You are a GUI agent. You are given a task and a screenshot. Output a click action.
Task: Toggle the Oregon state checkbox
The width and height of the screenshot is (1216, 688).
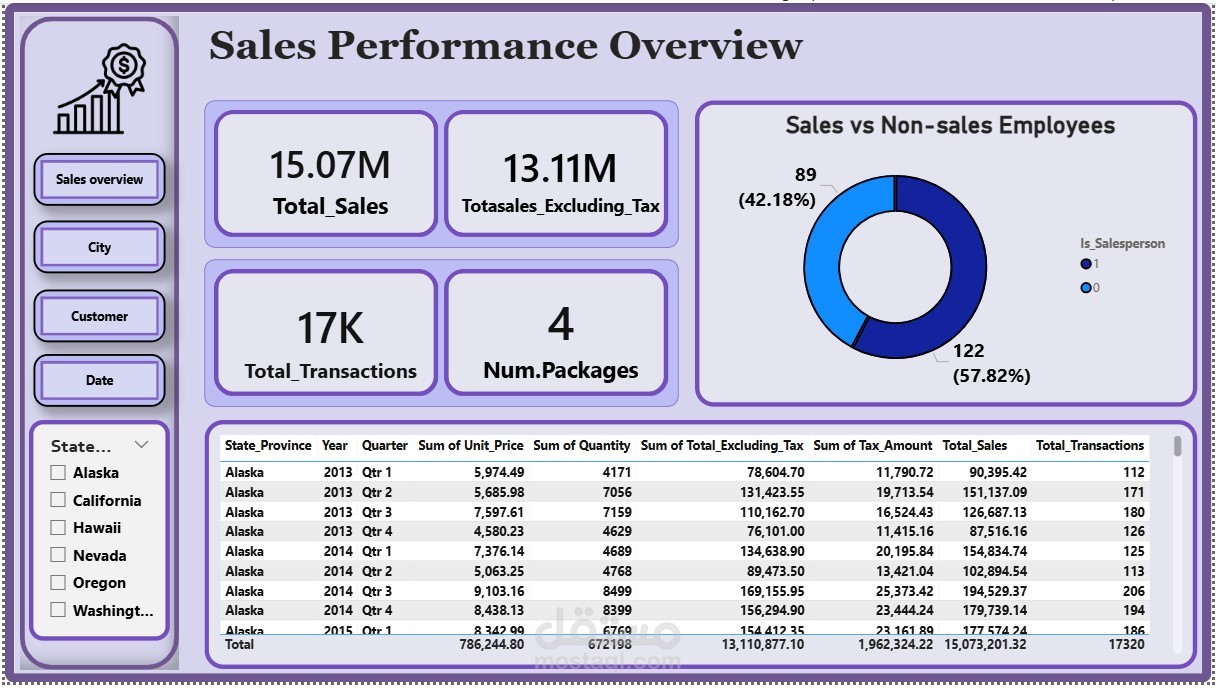coord(58,582)
